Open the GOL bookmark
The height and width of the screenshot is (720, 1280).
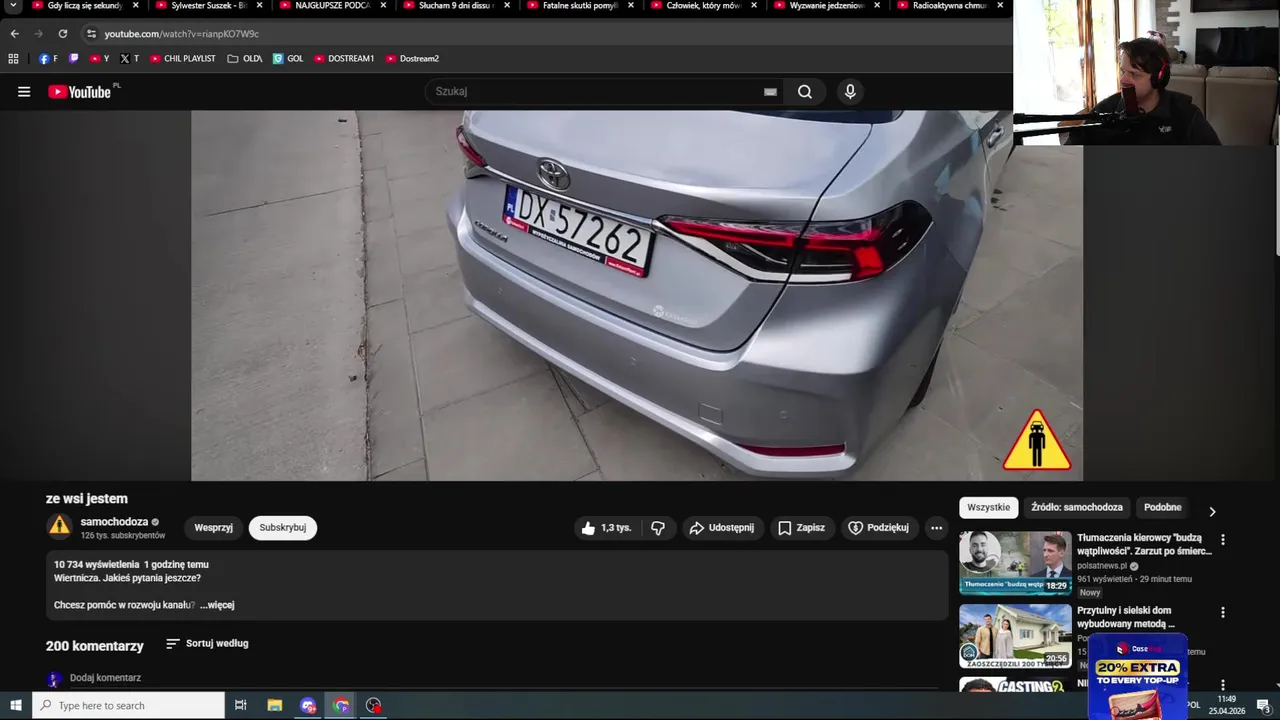point(288,59)
